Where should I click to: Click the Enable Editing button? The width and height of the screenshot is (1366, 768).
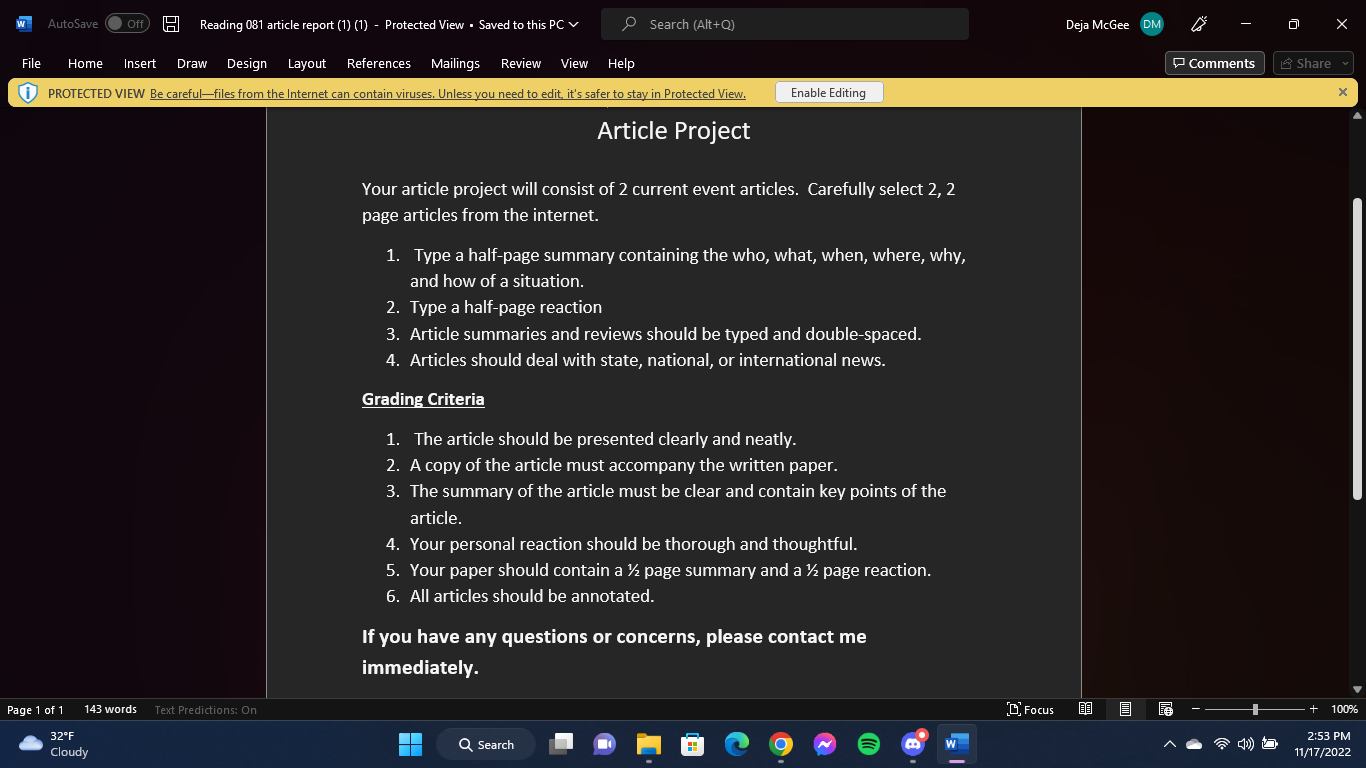click(829, 93)
